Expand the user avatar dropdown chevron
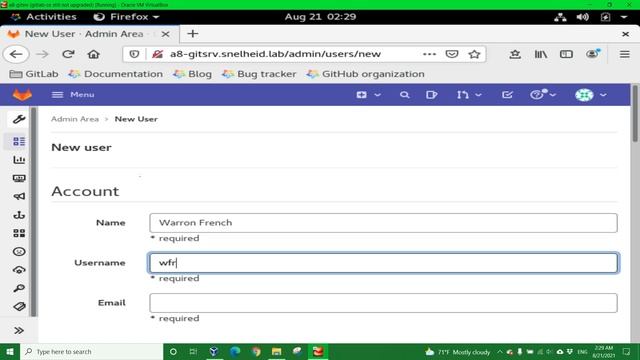Screen dimensions: 640x360 coord(603,95)
